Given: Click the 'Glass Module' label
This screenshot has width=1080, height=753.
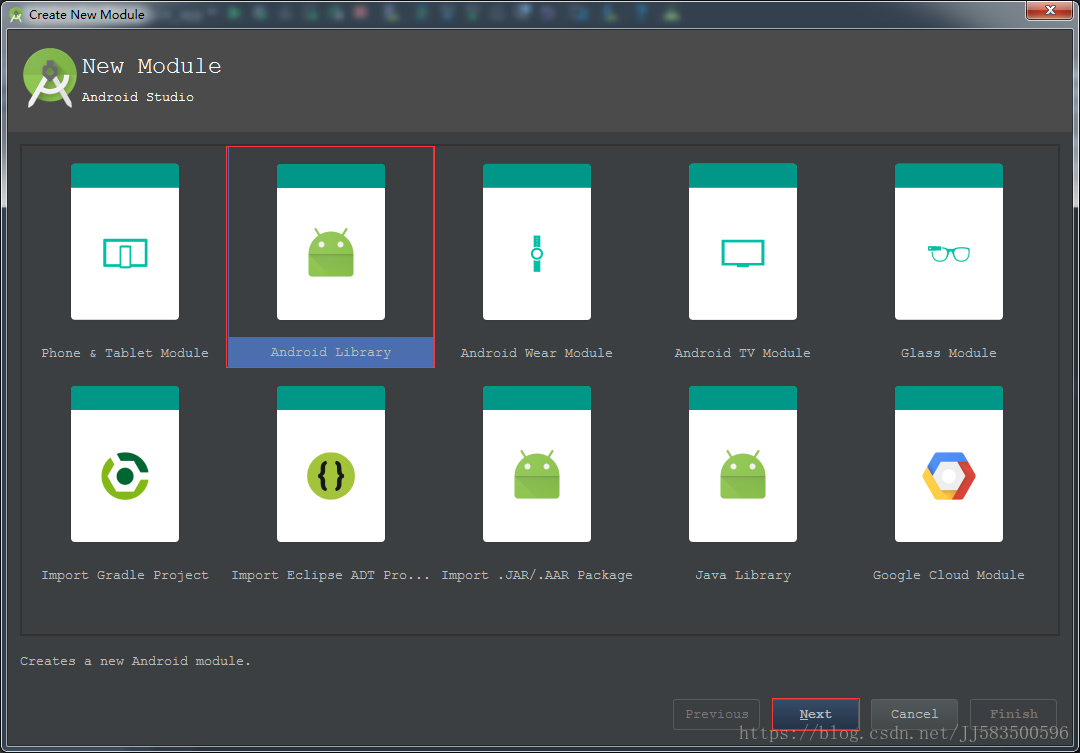Looking at the screenshot, I should point(948,353).
